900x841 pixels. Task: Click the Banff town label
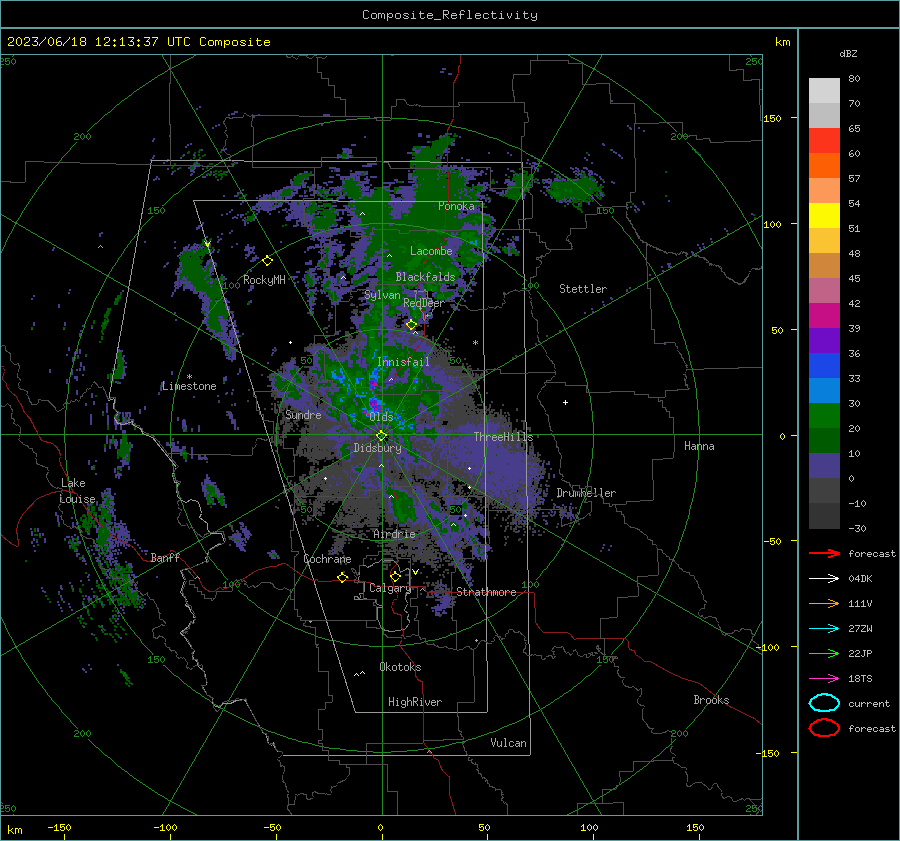(x=165, y=558)
